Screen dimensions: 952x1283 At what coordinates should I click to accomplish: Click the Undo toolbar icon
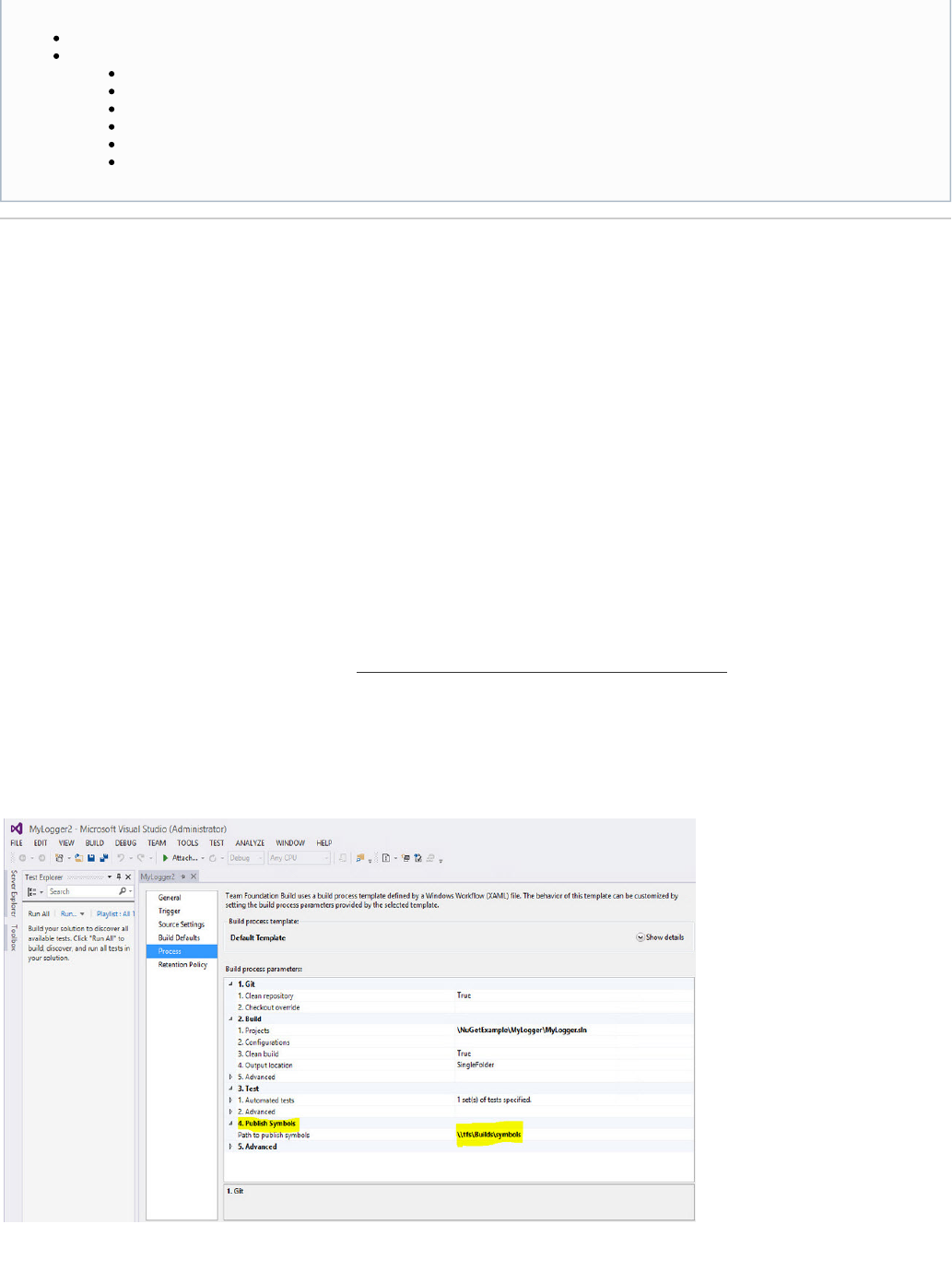tap(121, 858)
